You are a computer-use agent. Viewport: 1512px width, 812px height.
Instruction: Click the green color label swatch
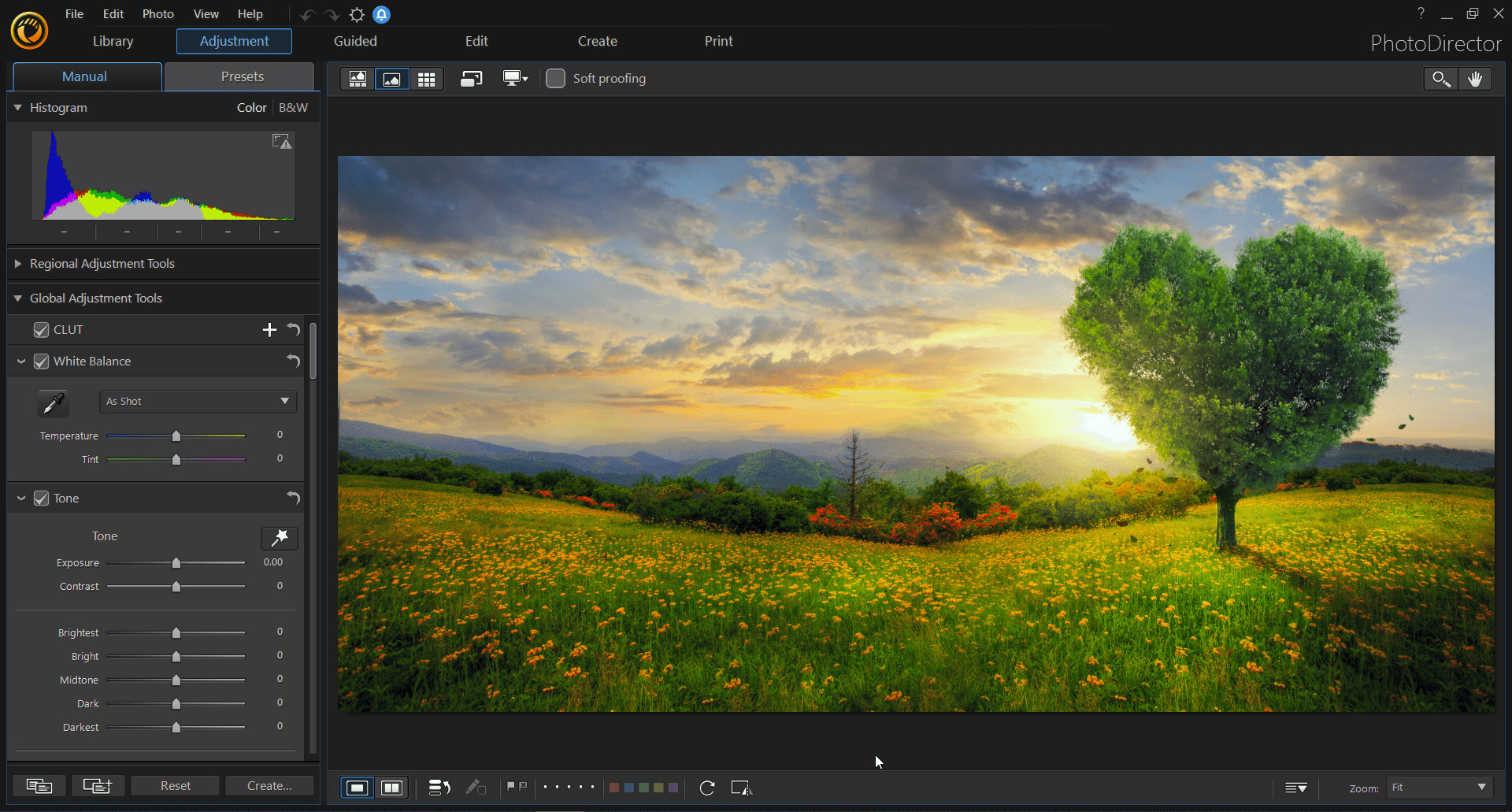[644, 787]
